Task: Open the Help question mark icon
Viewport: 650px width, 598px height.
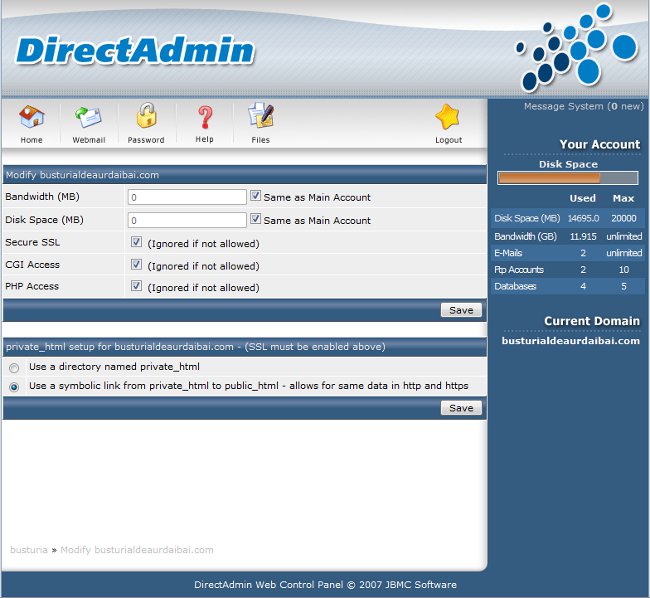Action: [x=204, y=118]
